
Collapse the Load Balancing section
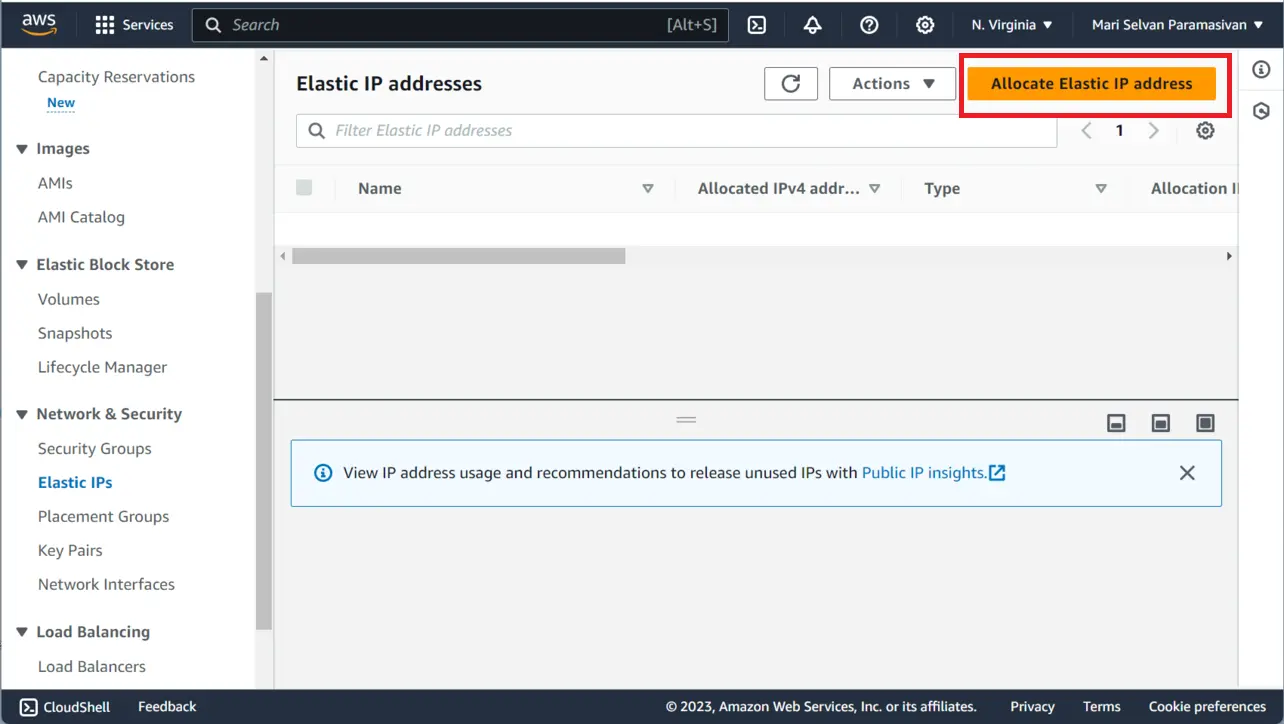22,632
